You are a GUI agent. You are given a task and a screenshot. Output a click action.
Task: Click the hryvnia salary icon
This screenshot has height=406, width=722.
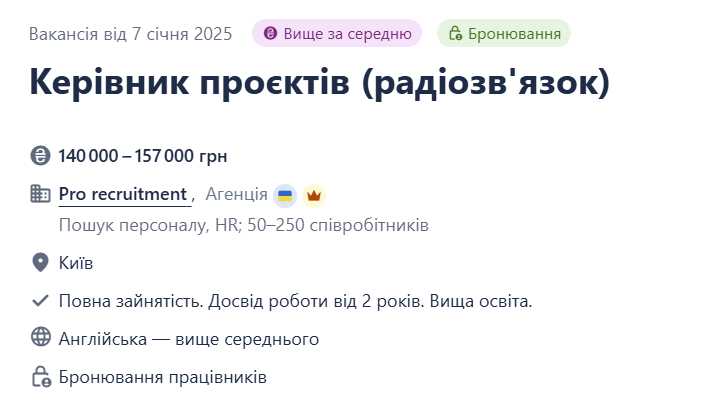coord(41,156)
